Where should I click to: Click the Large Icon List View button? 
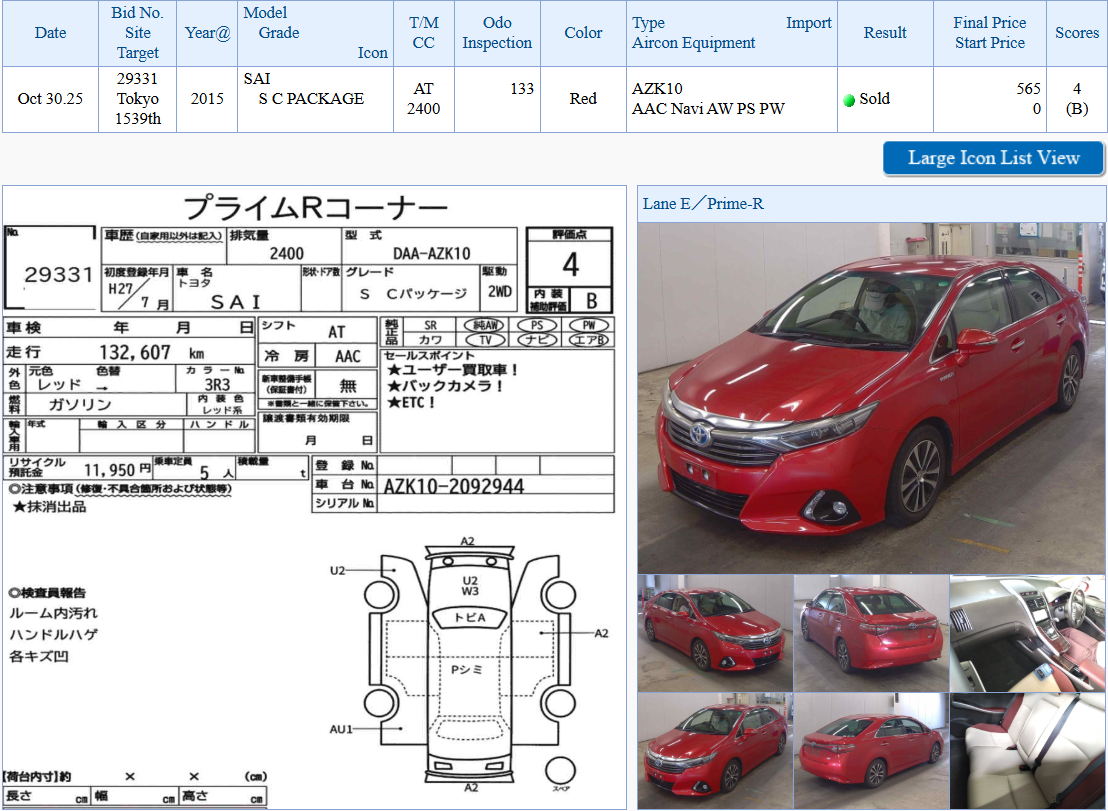993,158
